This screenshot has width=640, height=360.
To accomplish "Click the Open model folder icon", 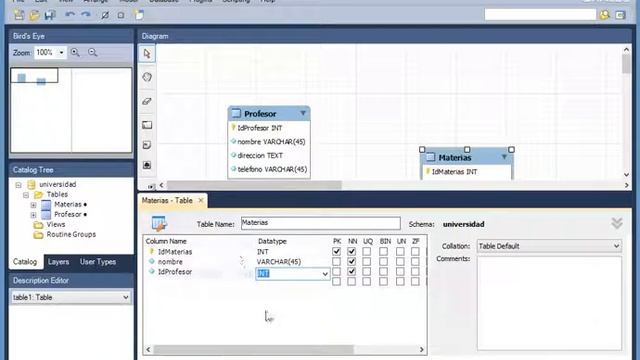I will [x=34, y=15].
